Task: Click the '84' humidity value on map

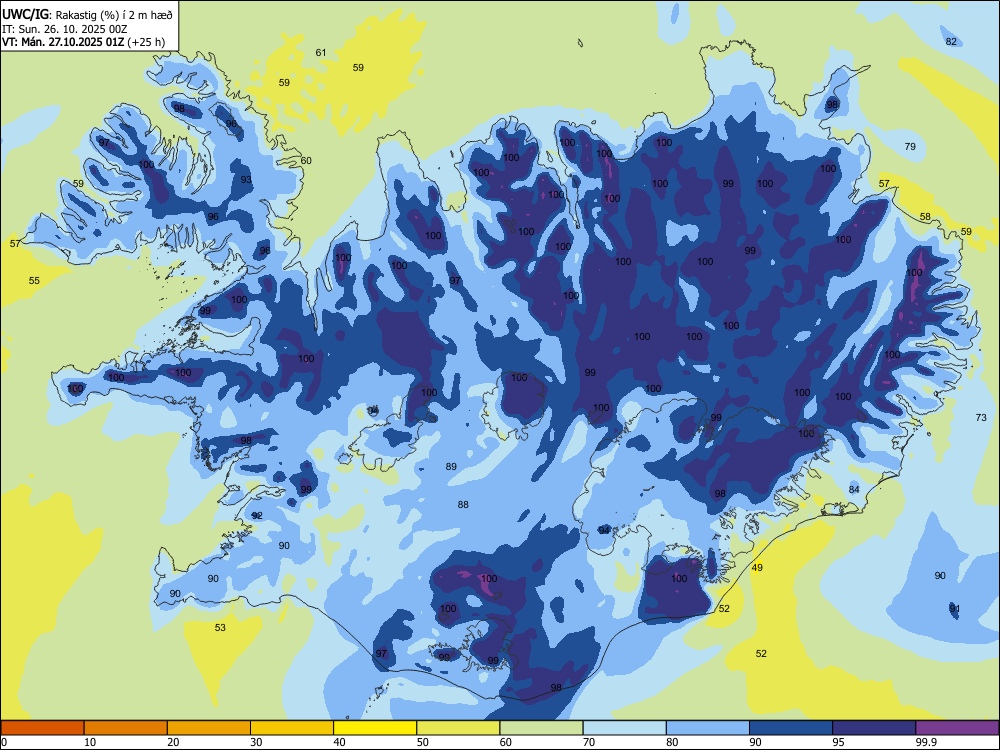Action: (x=854, y=489)
